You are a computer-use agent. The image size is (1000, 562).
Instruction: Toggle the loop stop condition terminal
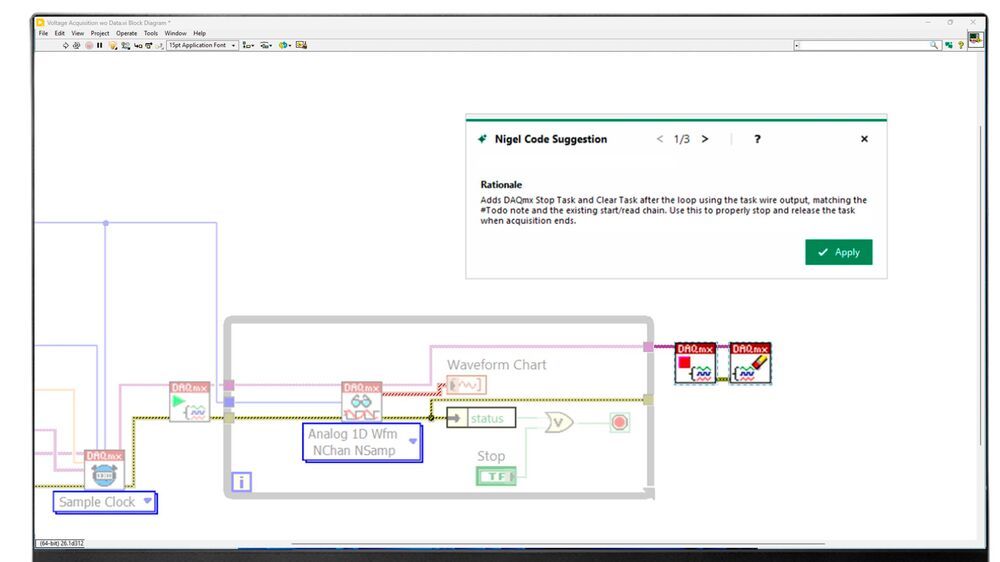click(x=619, y=422)
